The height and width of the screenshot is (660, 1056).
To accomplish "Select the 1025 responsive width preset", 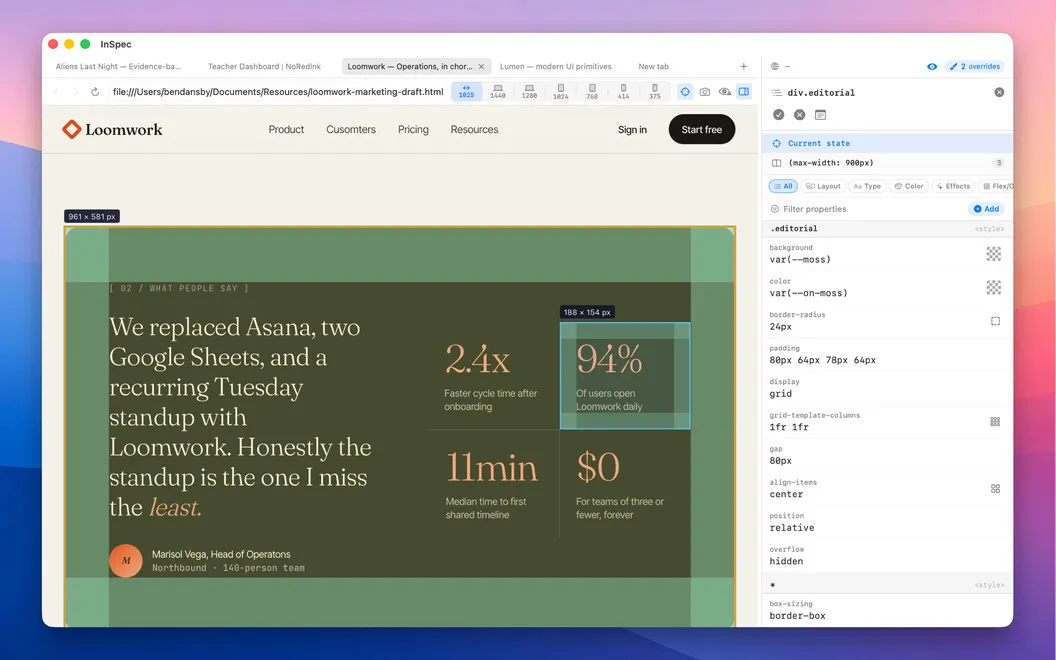I will point(466,92).
